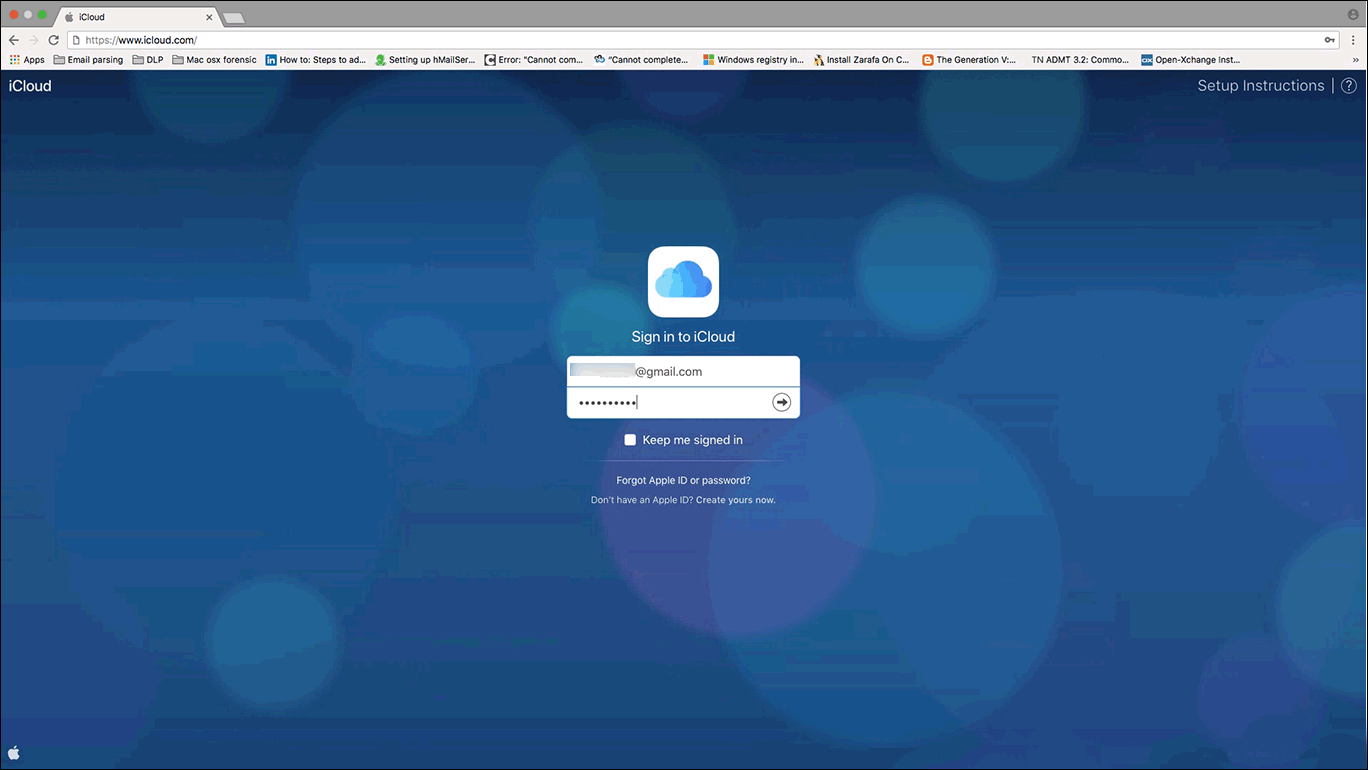Click the browser forward arrow
Screen dimensions: 1368x770
(34, 40)
